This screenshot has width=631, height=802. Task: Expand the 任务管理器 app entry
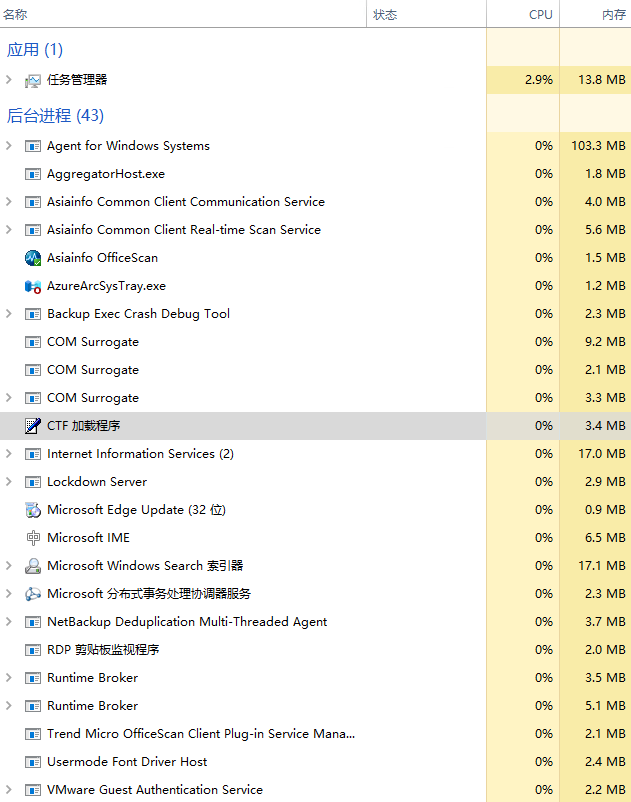click(x=9, y=80)
